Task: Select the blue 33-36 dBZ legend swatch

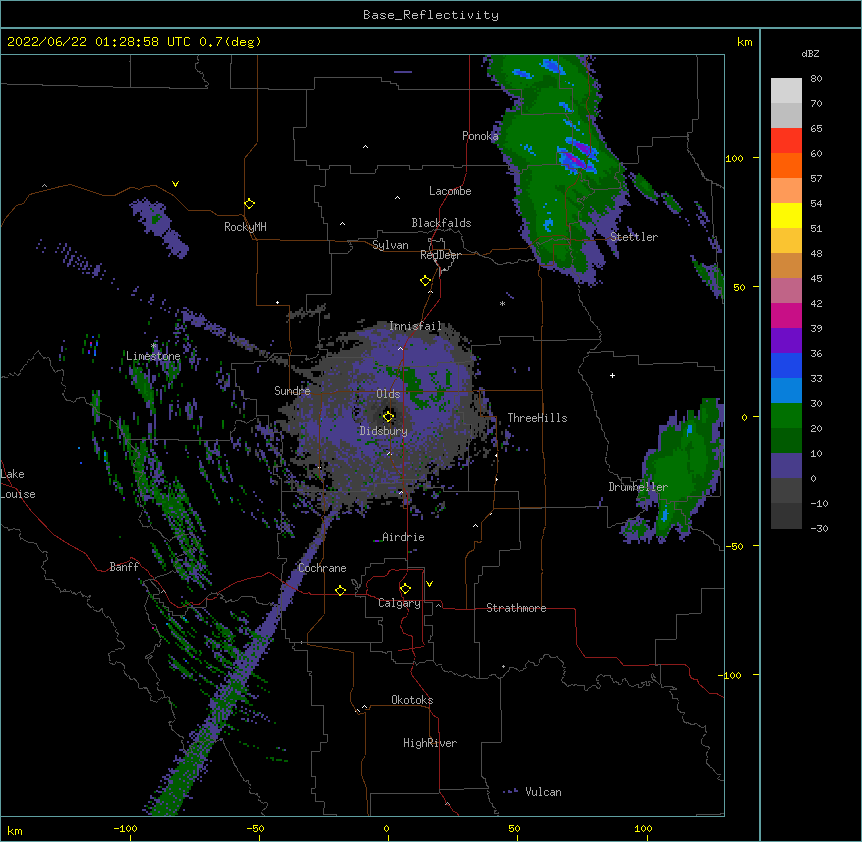Action: coord(786,365)
